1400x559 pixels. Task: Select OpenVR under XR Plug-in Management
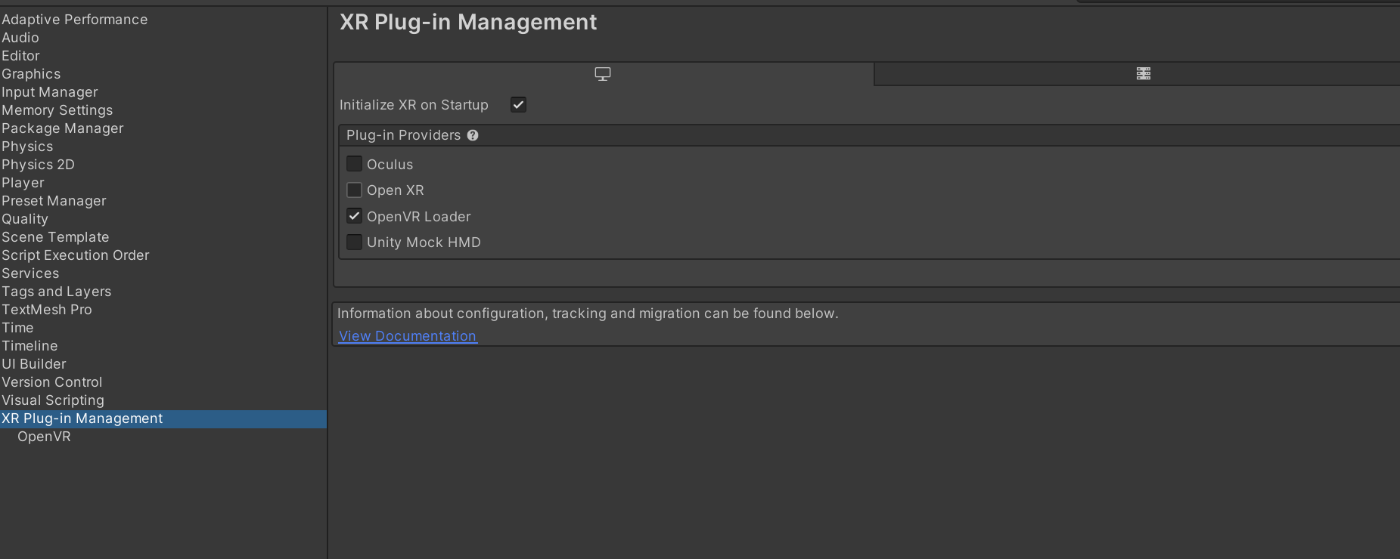44,437
